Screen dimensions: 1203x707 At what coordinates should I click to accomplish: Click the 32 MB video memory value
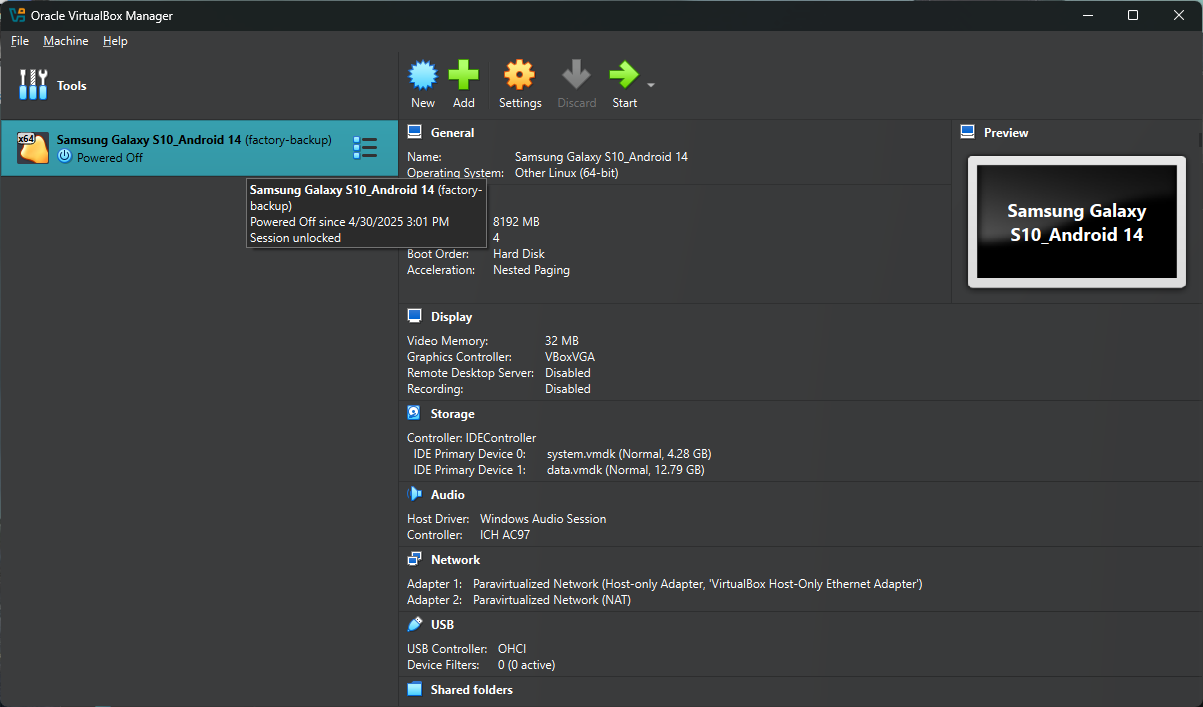click(561, 341)
